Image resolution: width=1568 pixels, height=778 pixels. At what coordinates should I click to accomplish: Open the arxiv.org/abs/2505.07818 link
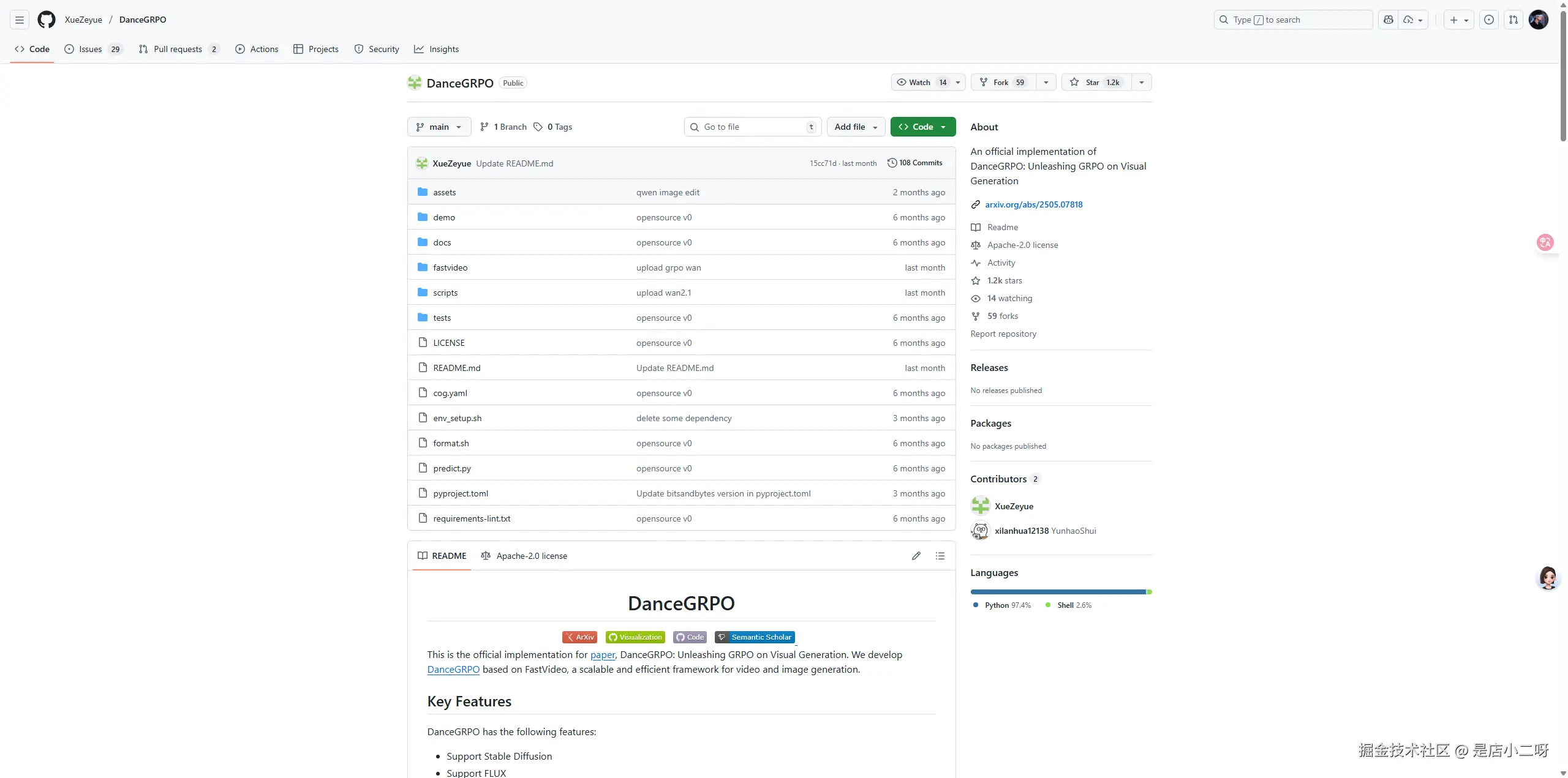(1033, 204)
